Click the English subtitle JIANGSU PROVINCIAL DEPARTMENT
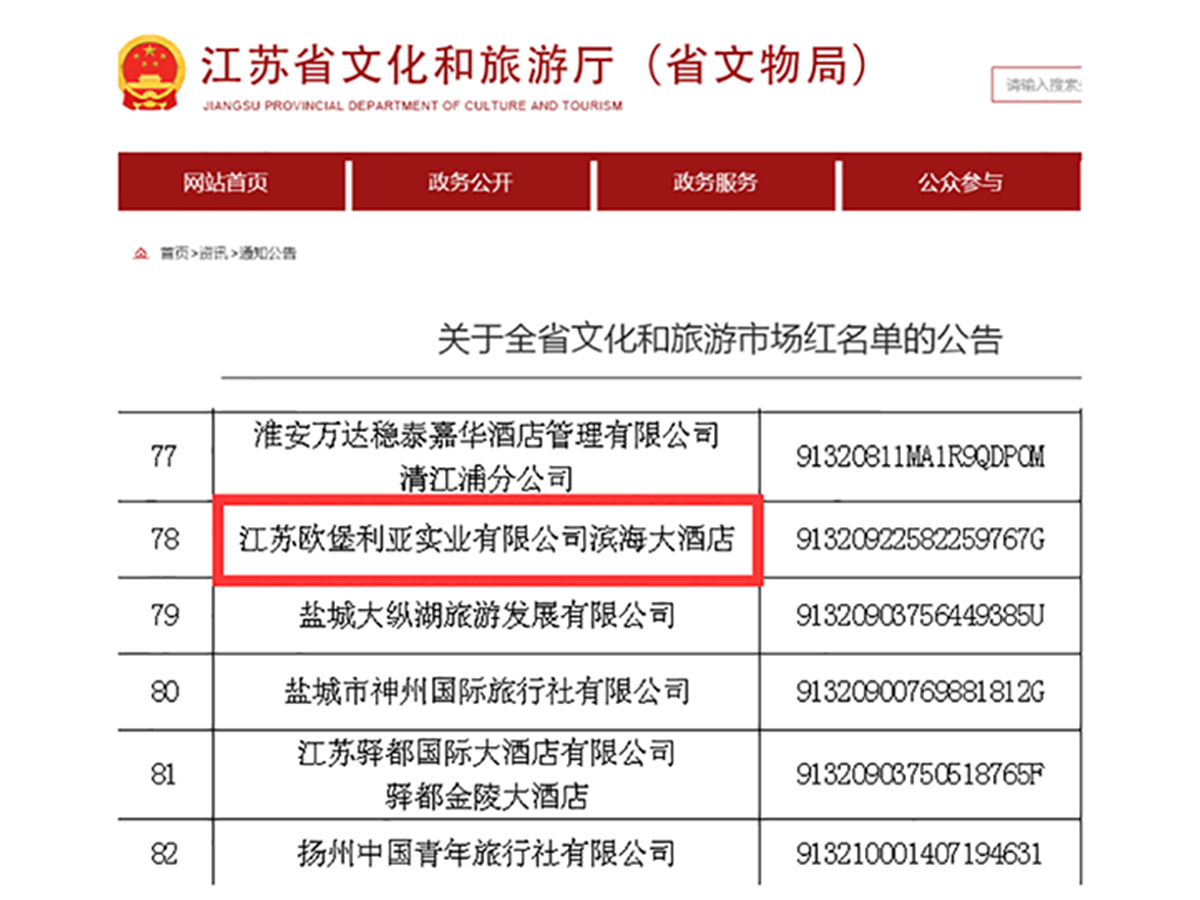 [x=411, y=106]
